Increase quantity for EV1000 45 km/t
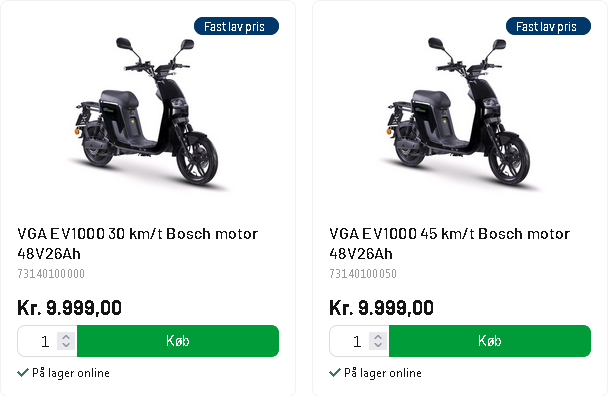 point(378,337)
